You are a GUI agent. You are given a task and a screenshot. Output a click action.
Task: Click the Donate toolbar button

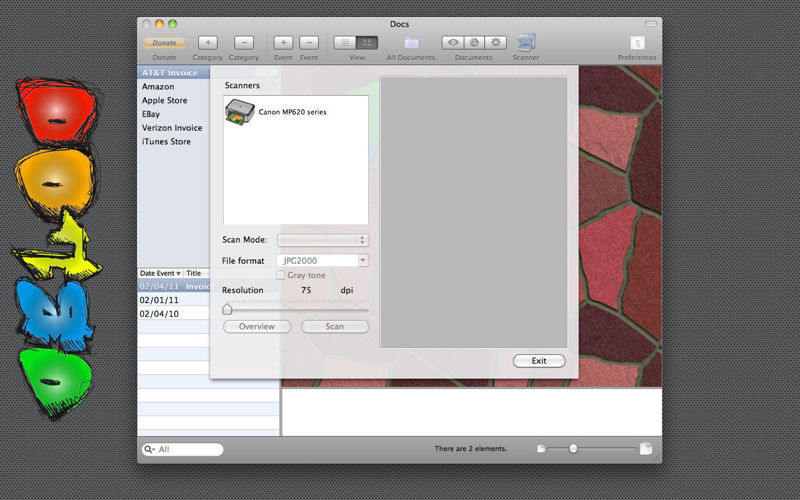point(164,43)
